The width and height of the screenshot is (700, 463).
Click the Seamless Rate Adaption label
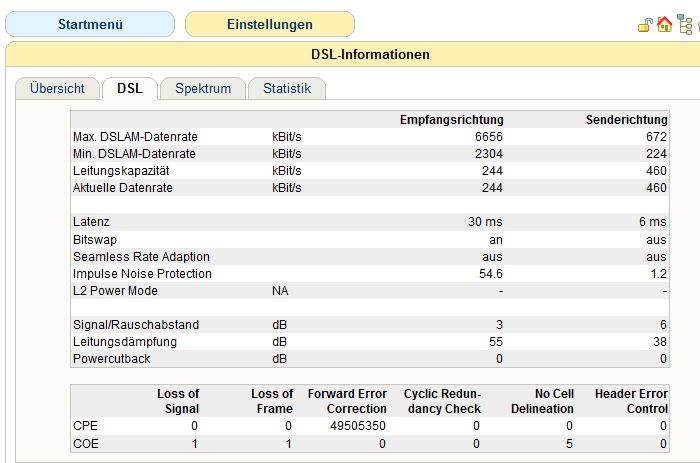click(141, 257)
